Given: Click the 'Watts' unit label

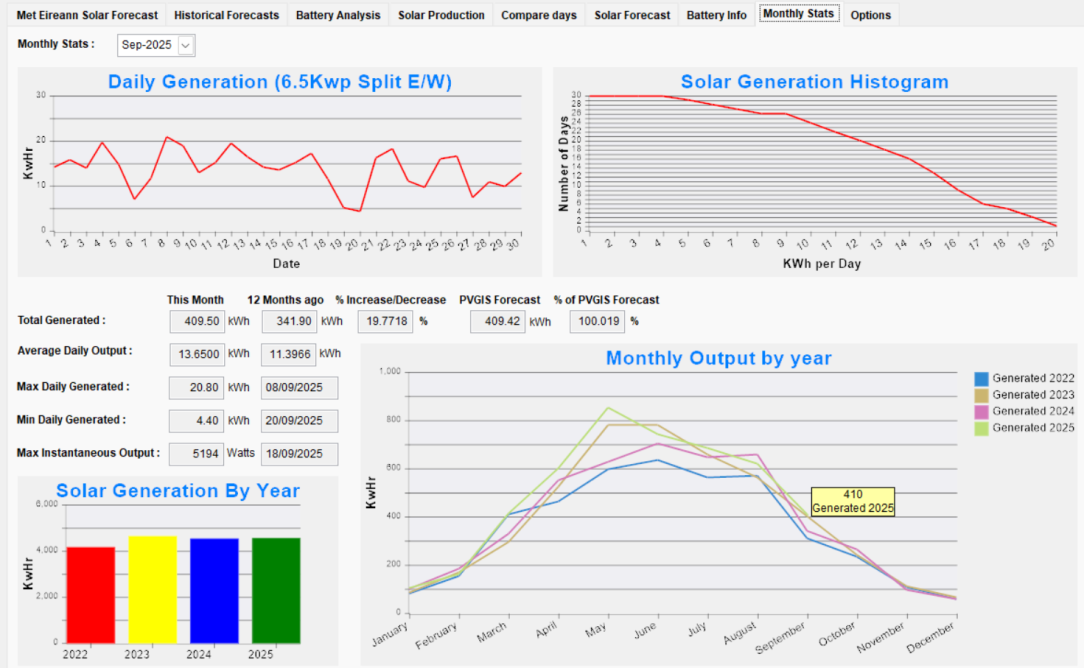Looking at the screenshot, I should pos(241,453).
